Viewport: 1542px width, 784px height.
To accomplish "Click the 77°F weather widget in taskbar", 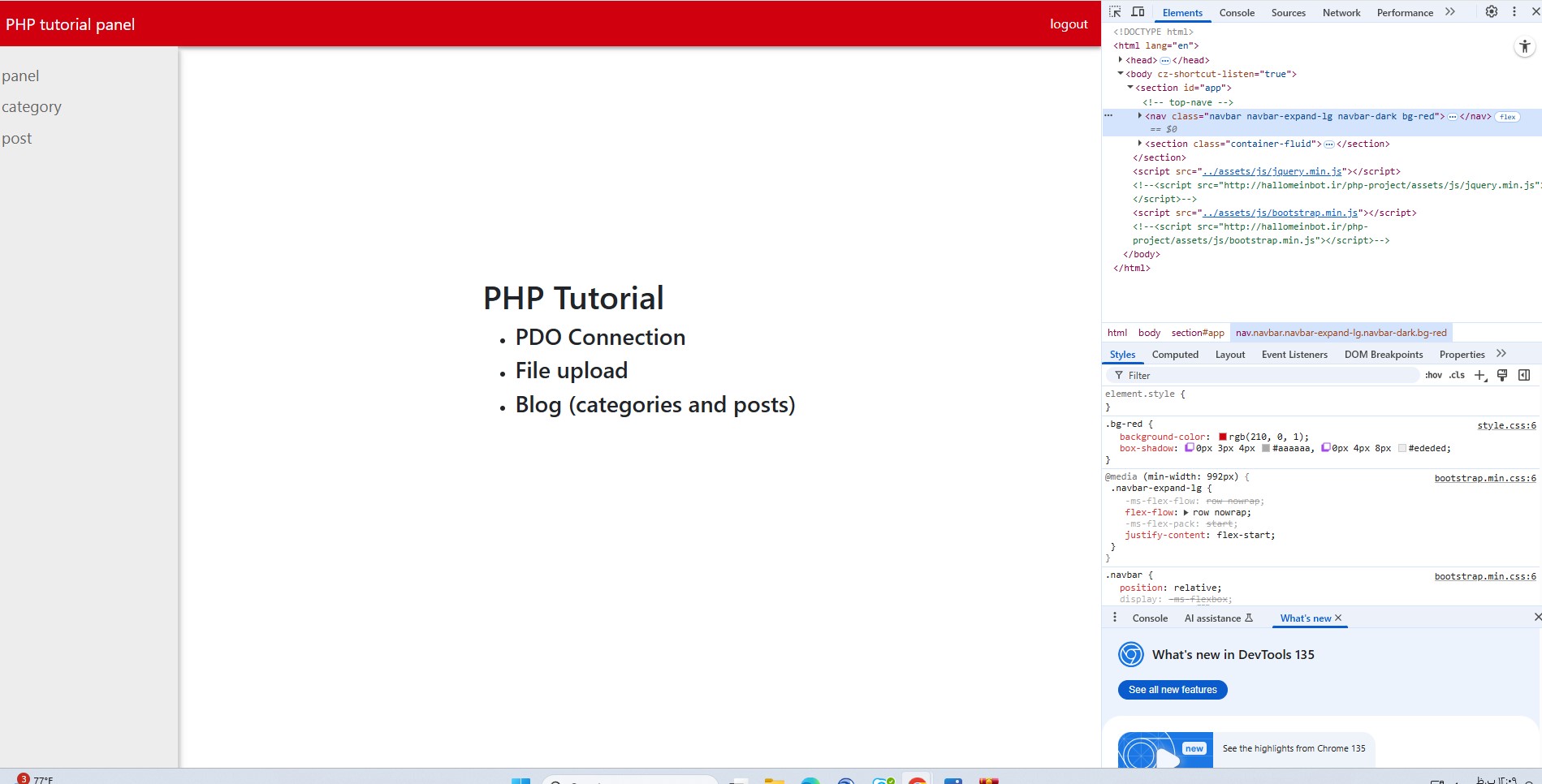I will pyautogui.click(x=36, y=779).
